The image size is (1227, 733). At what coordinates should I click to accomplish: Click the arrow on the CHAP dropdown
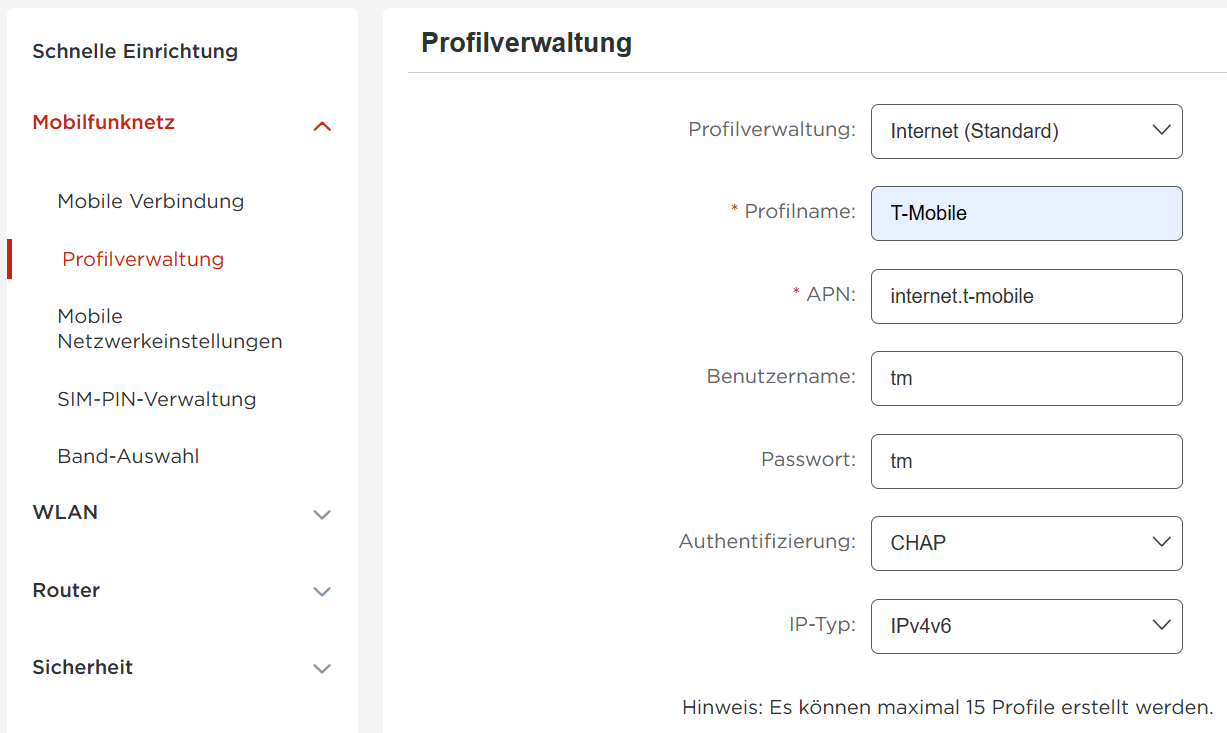(x=1161, y=542)
